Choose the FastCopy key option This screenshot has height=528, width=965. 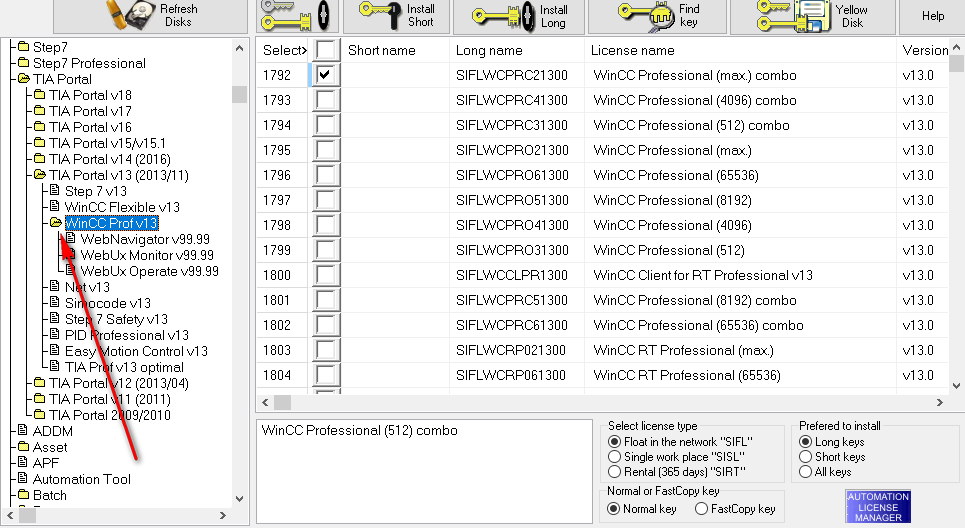tap(701, 509)
